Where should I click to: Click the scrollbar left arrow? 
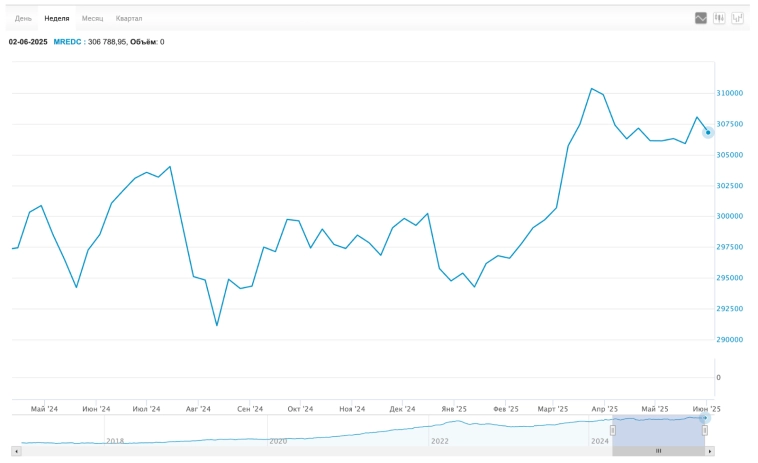[x=16, y=451]
